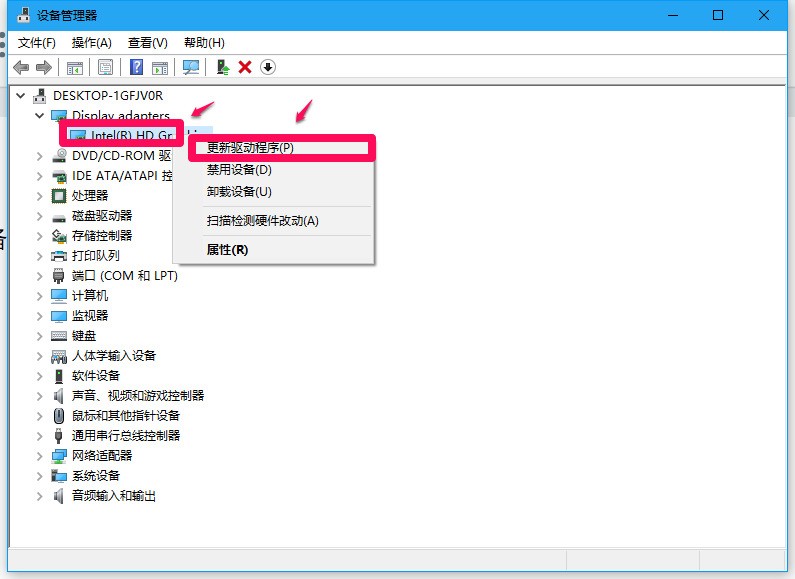Choose 卸载设备(U) from context menu

[274, 192]
